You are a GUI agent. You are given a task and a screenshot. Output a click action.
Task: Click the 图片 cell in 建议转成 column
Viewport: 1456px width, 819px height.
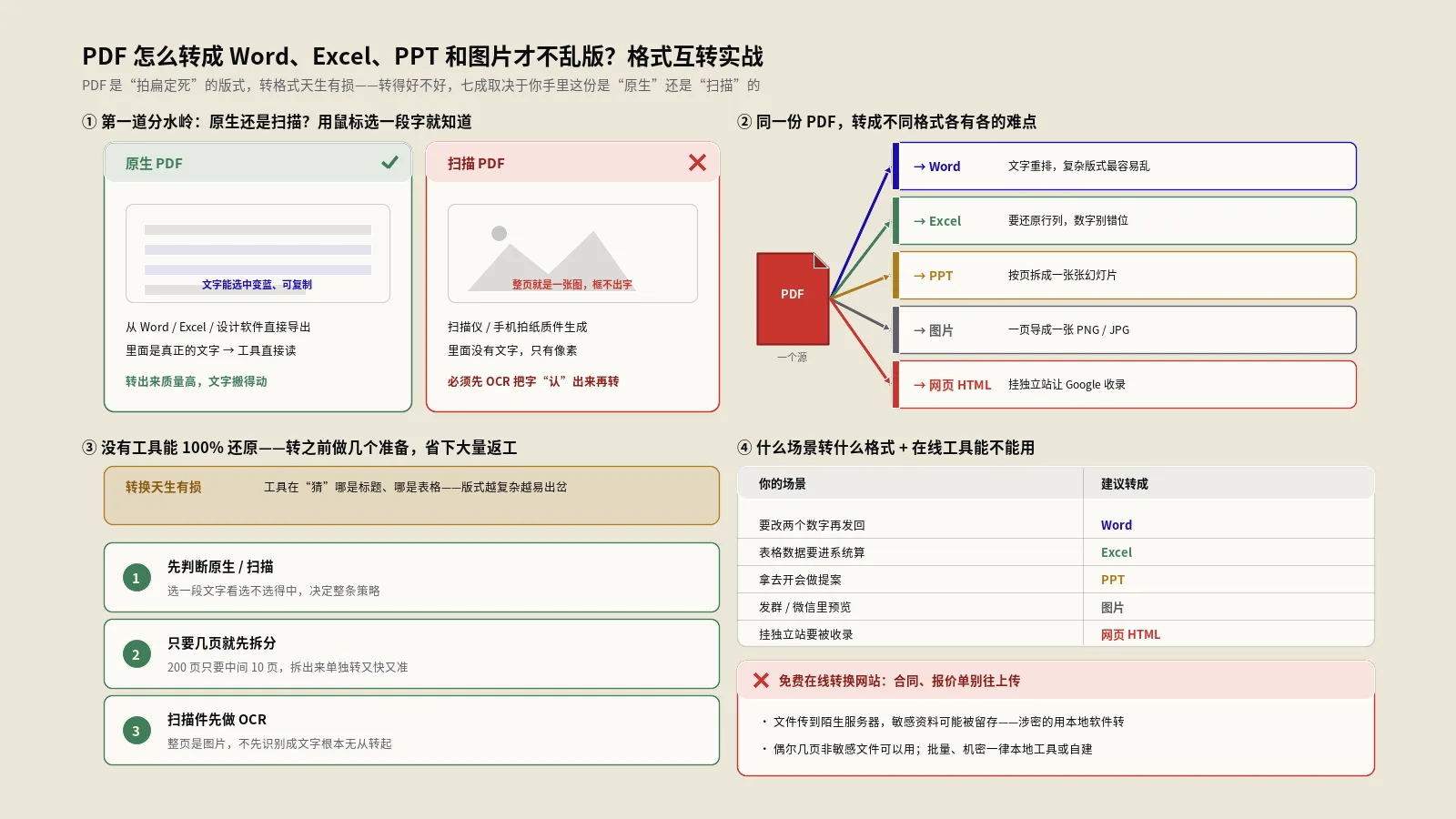point(1112,607)
